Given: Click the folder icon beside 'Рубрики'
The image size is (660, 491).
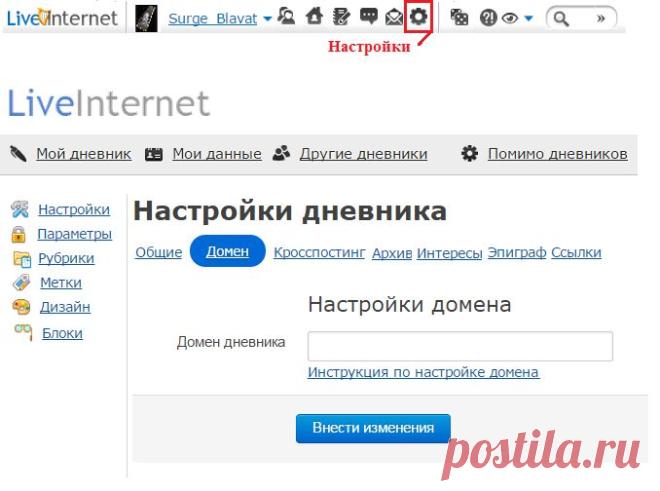Looking at the screenshot, I should (x=22, y=259).
